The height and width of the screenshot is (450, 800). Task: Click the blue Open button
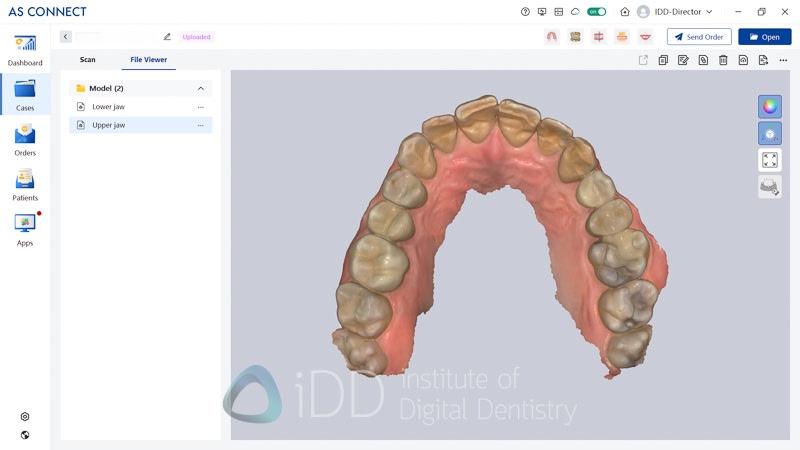[x=764, y=37]
